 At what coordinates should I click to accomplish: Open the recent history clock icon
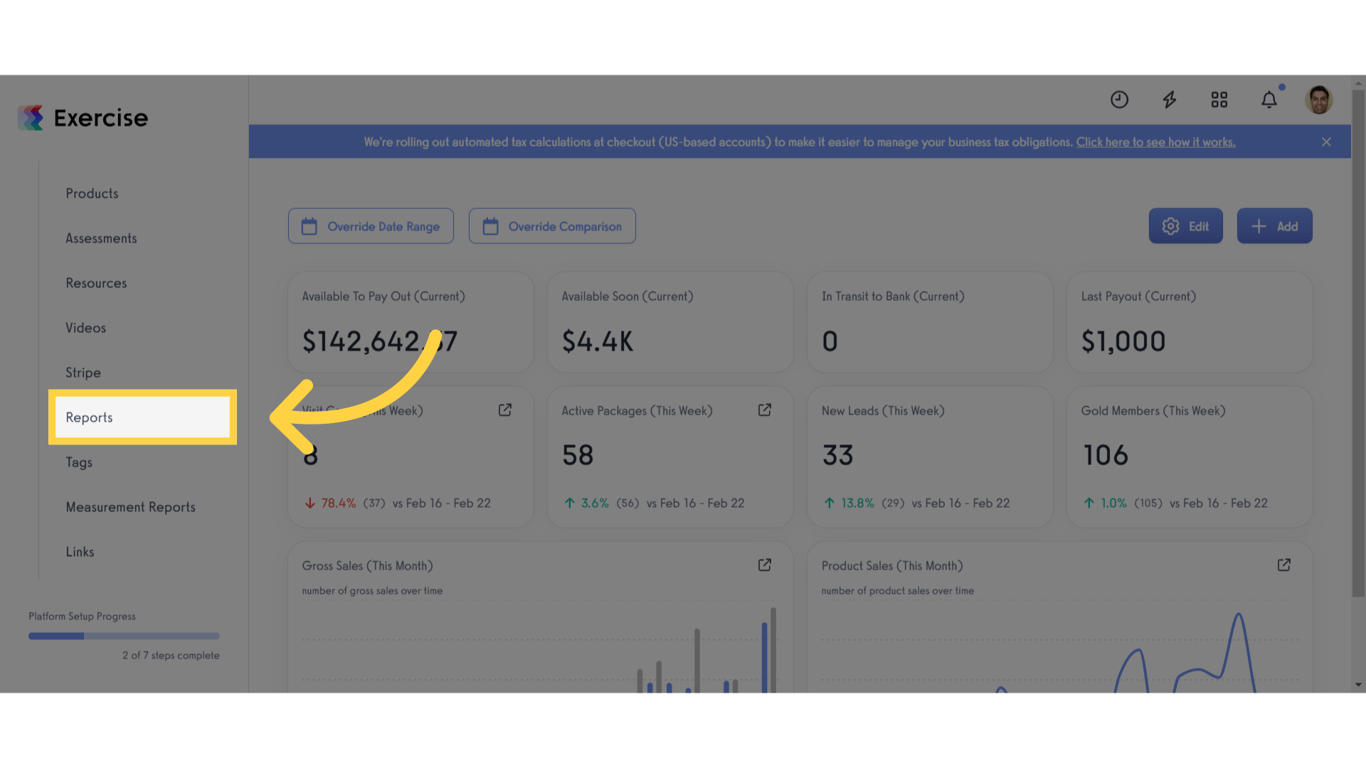[x=1119, y=99]
